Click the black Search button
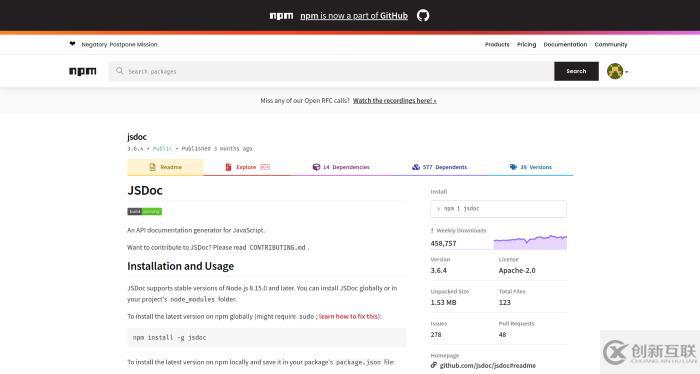The image size is (700, 374). click(x=576, y=71)
